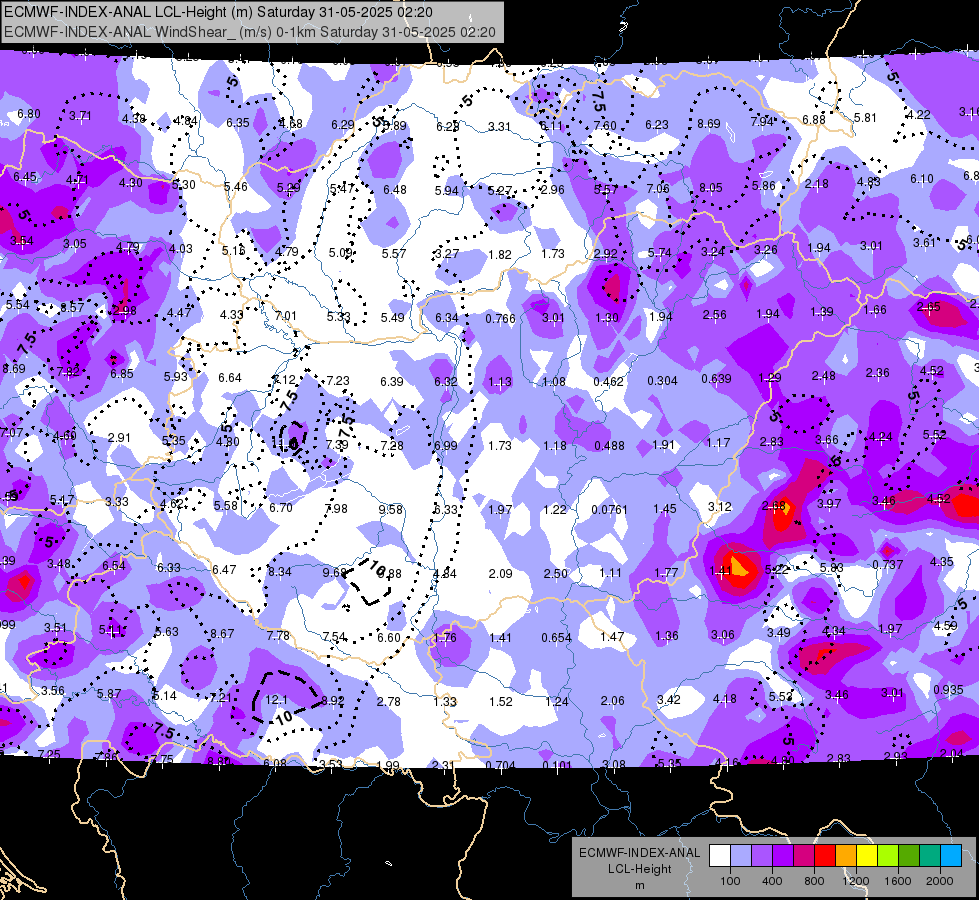Viewport: 979px width, 900px height.
Task: Click the wind shear value 6.60
Action: pyautogui.click(x=389, y=638)
